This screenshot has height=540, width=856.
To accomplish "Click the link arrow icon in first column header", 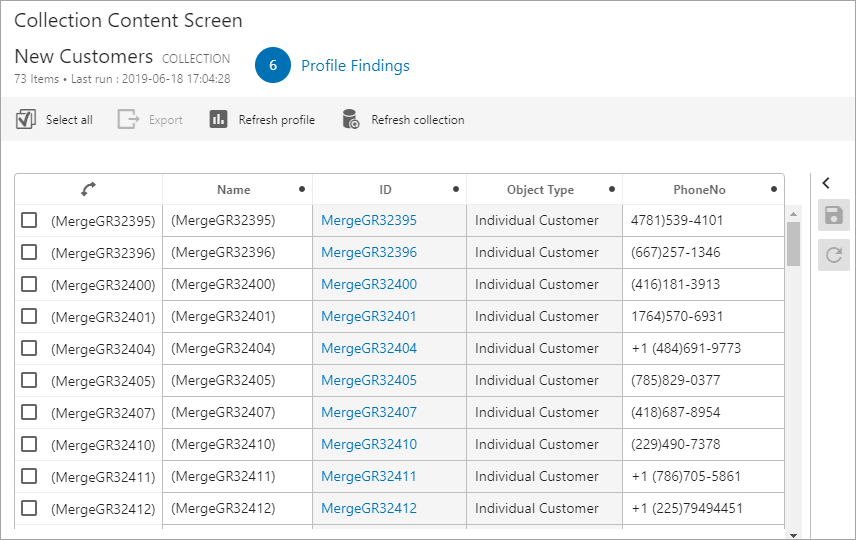I will pos(88,188).
